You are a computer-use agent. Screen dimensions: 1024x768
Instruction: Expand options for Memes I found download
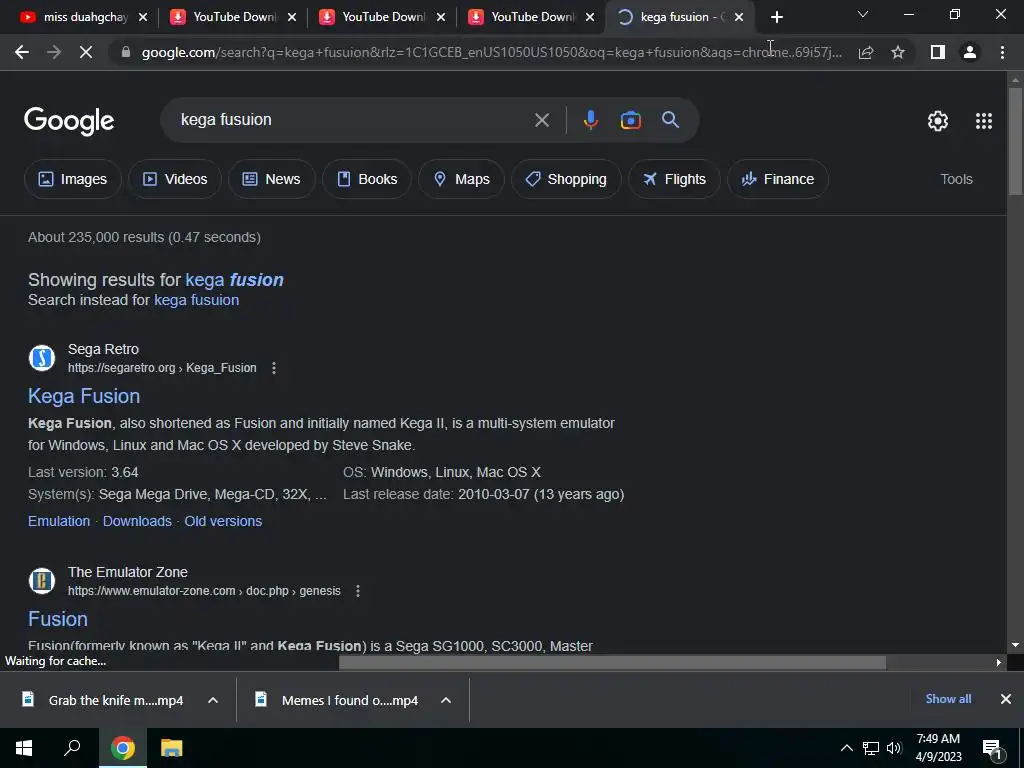tap(446, 700)
